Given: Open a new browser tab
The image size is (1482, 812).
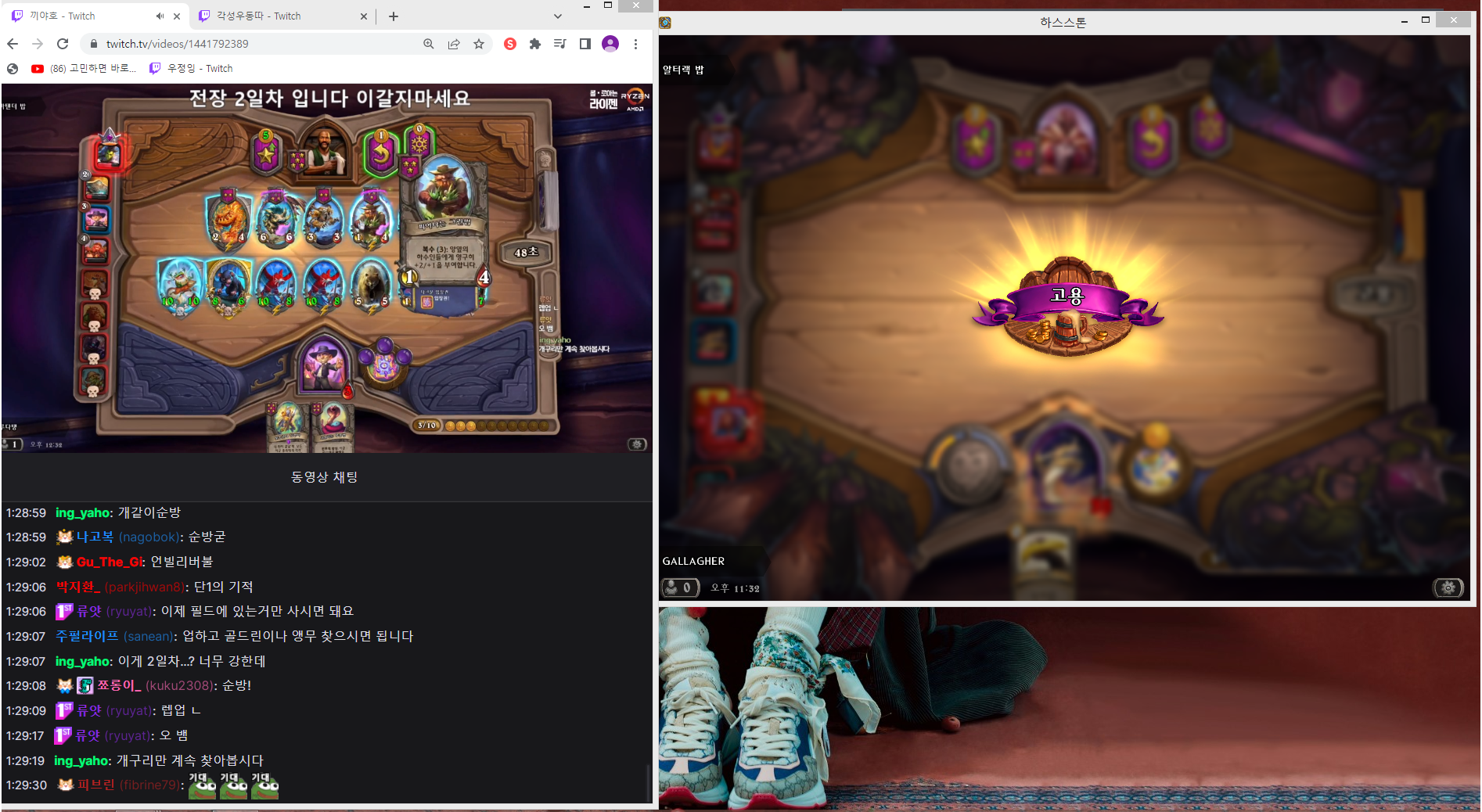Looking at the screenshot, I should point(394,16).
